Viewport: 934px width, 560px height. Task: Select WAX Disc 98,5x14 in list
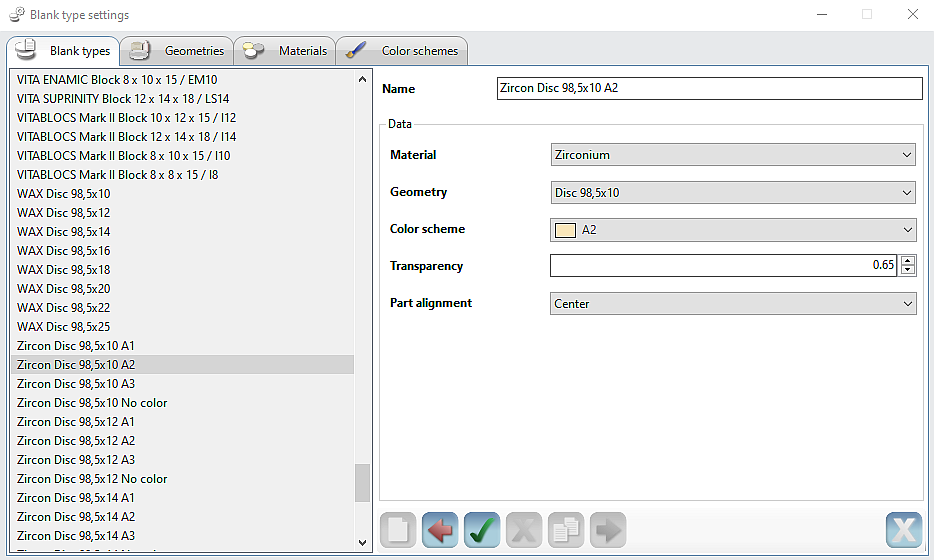tap(182, 232)
